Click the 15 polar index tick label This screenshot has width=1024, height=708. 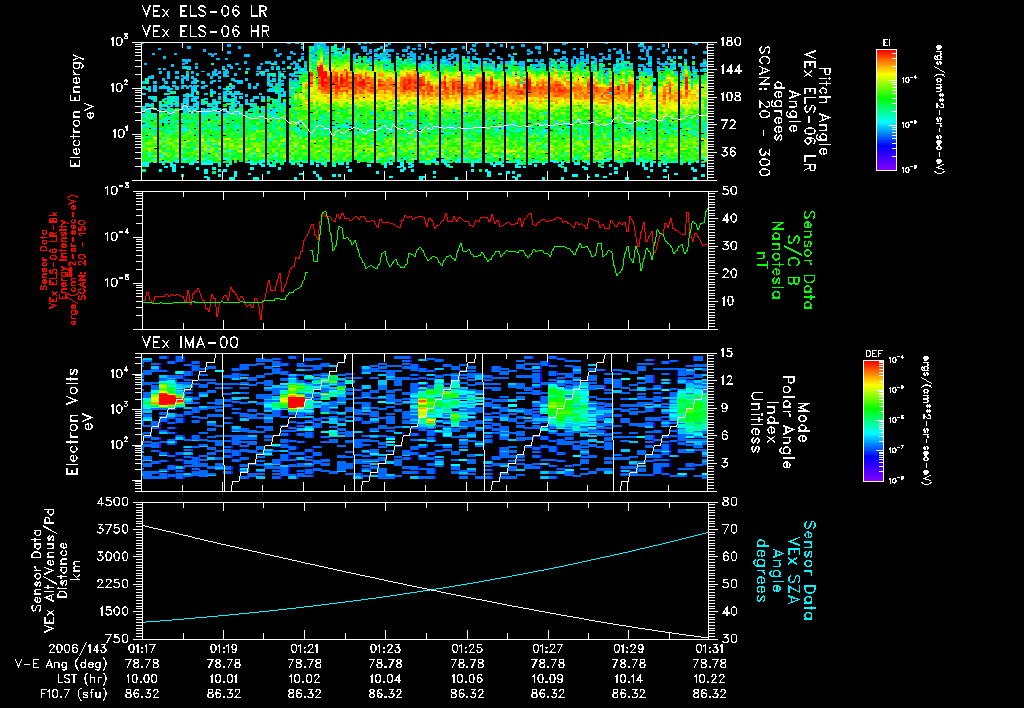click(x=729, y=353)
